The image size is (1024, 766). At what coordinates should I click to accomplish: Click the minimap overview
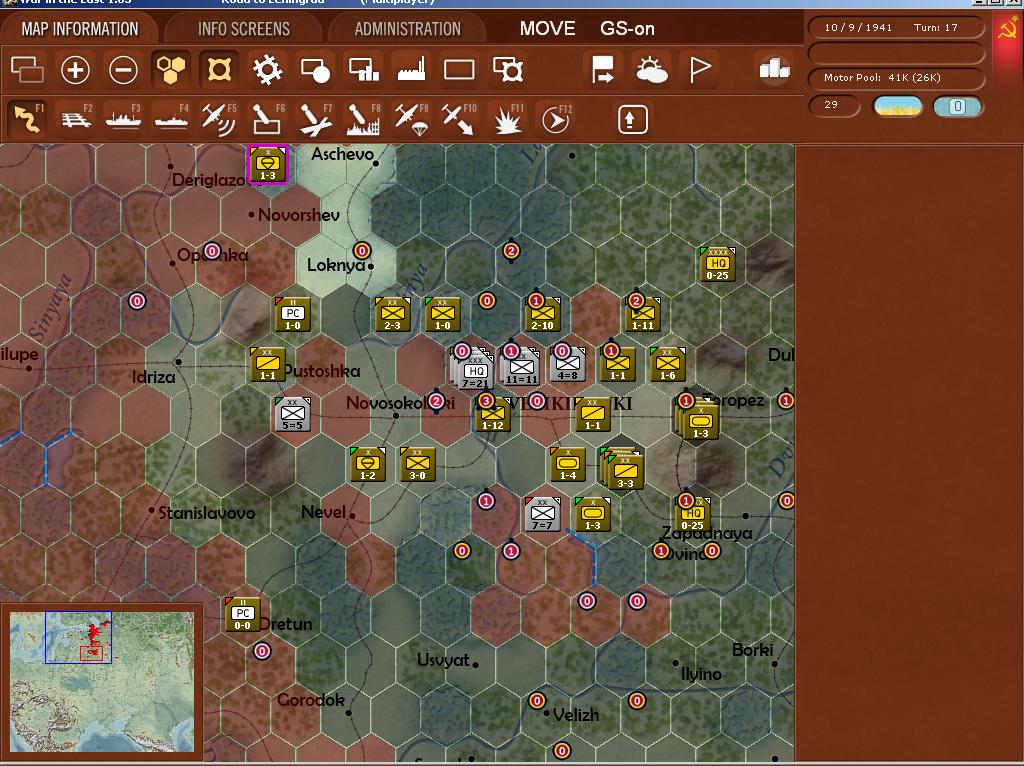click(x=102, y=682)
